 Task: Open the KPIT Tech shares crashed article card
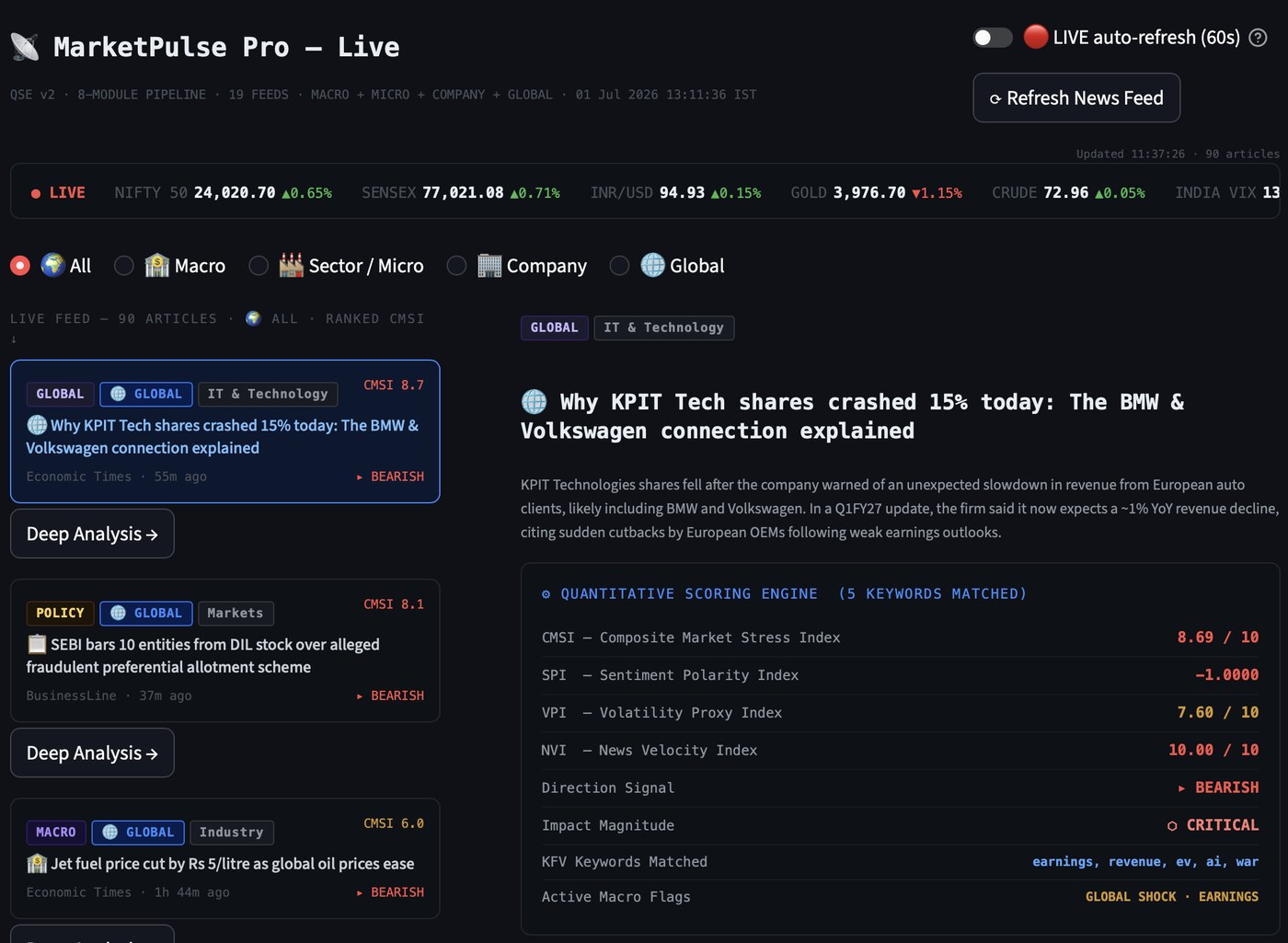click(224, 431)
